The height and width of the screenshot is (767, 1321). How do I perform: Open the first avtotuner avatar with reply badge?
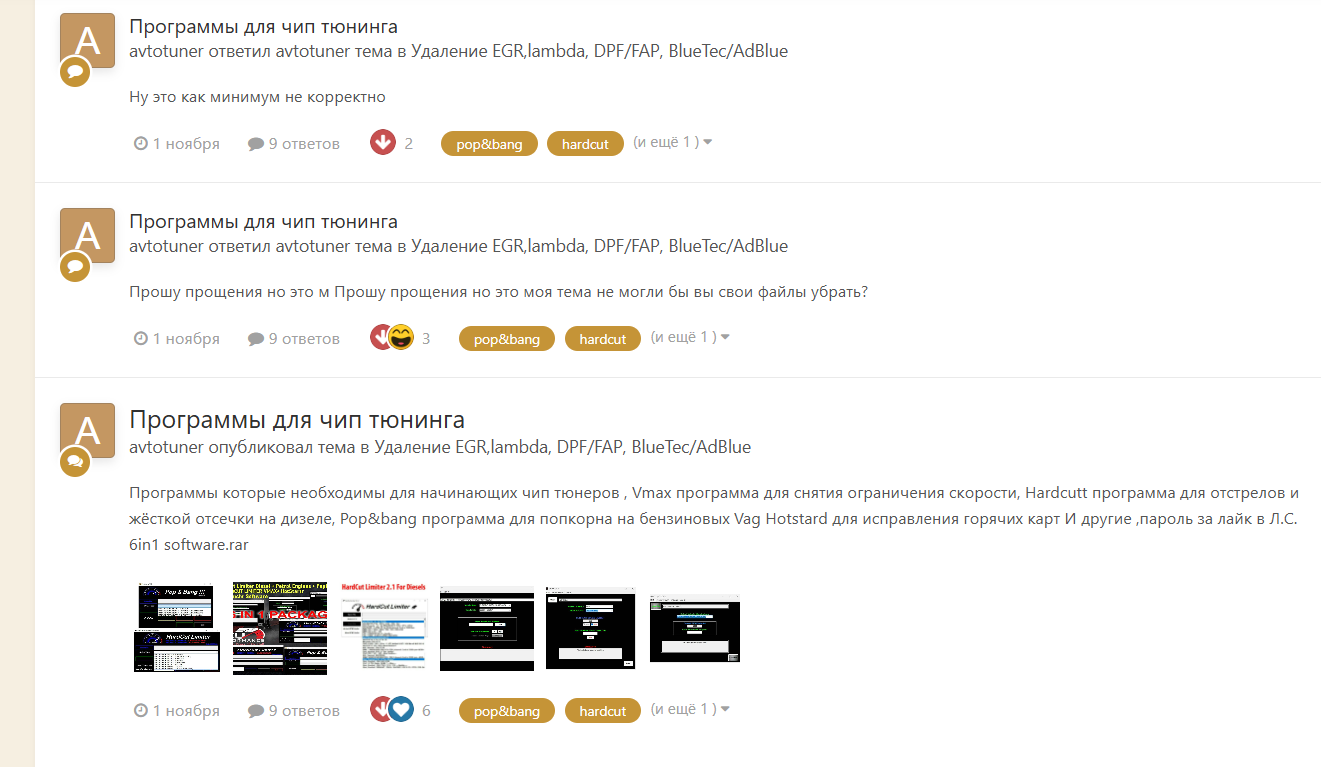tap(88, 42)
